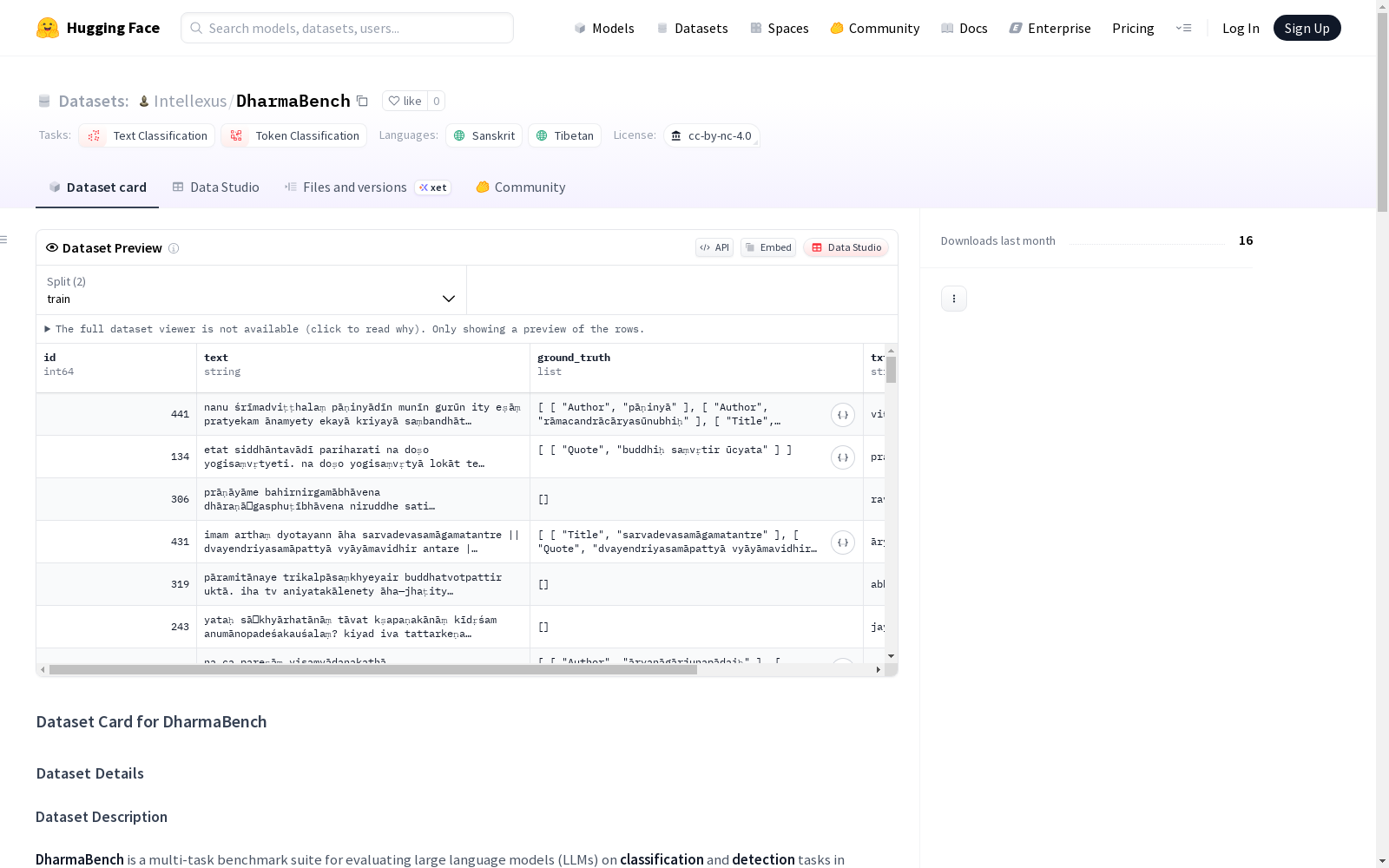Click the Intellexus avatar icon
This screenshot has height=868, width=1389.
tap(144, 101)
